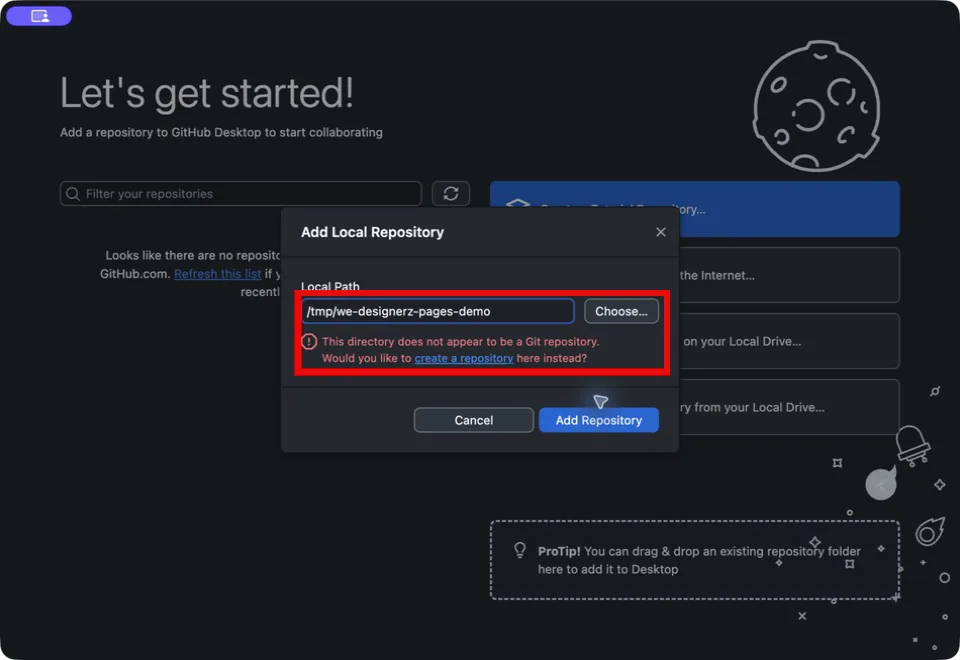Confirm with the Add Repository button
The width and height of the screenshot is (960, 660).
pyautogui.click(x=598, y=420)
